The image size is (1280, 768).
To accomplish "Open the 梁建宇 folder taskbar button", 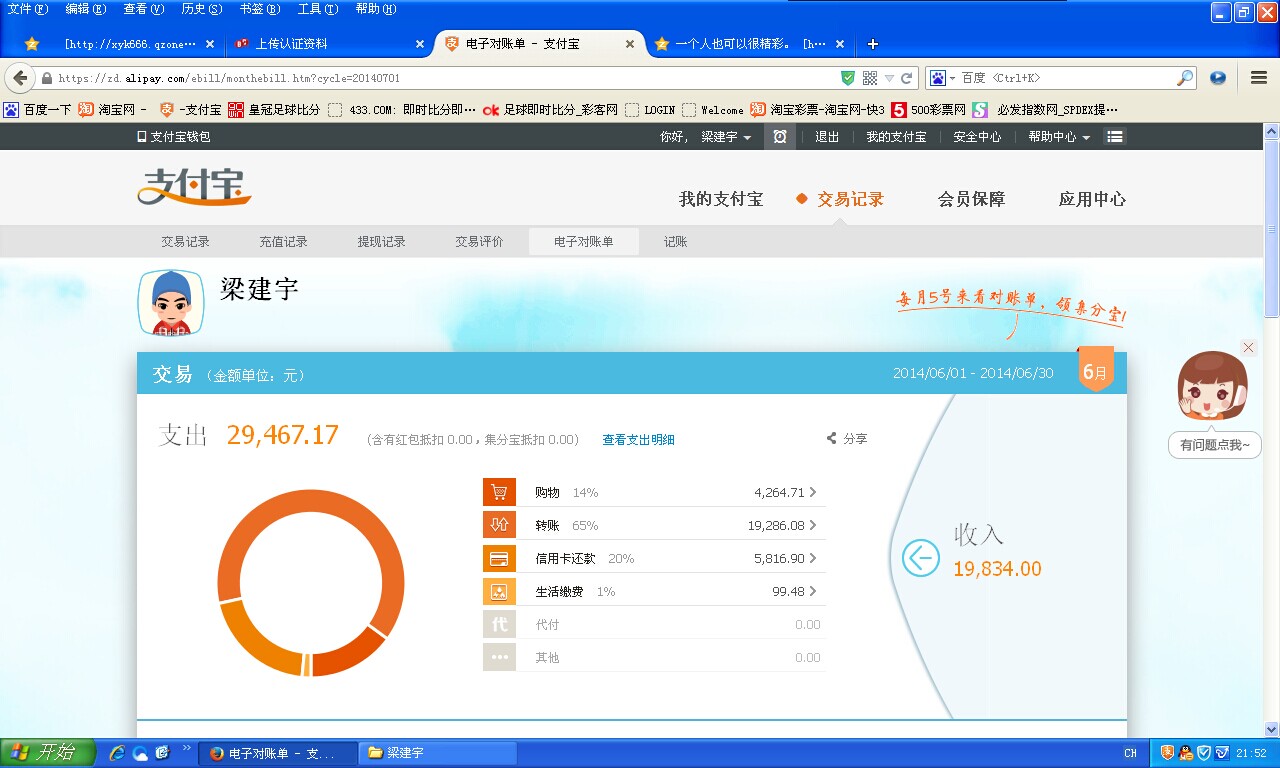I will pos(437,753).
